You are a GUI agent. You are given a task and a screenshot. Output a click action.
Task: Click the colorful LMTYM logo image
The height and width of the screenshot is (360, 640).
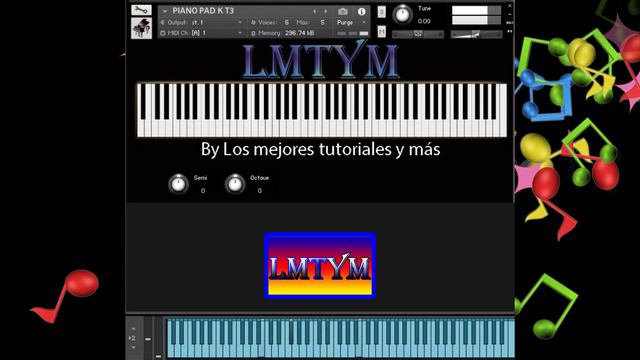320,266
